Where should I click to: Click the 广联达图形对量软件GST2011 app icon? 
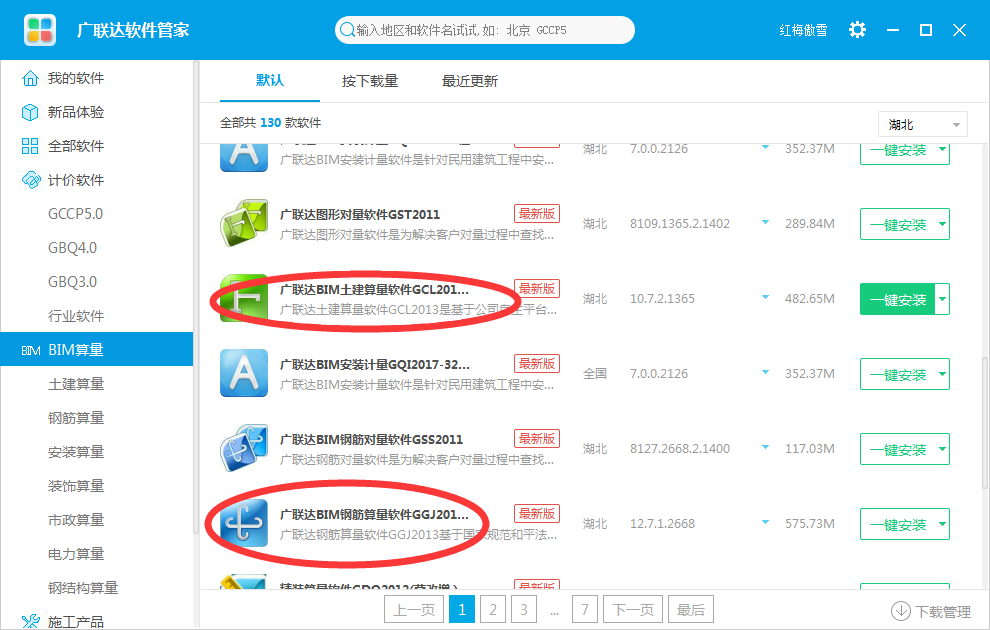(x=244, y=223)
